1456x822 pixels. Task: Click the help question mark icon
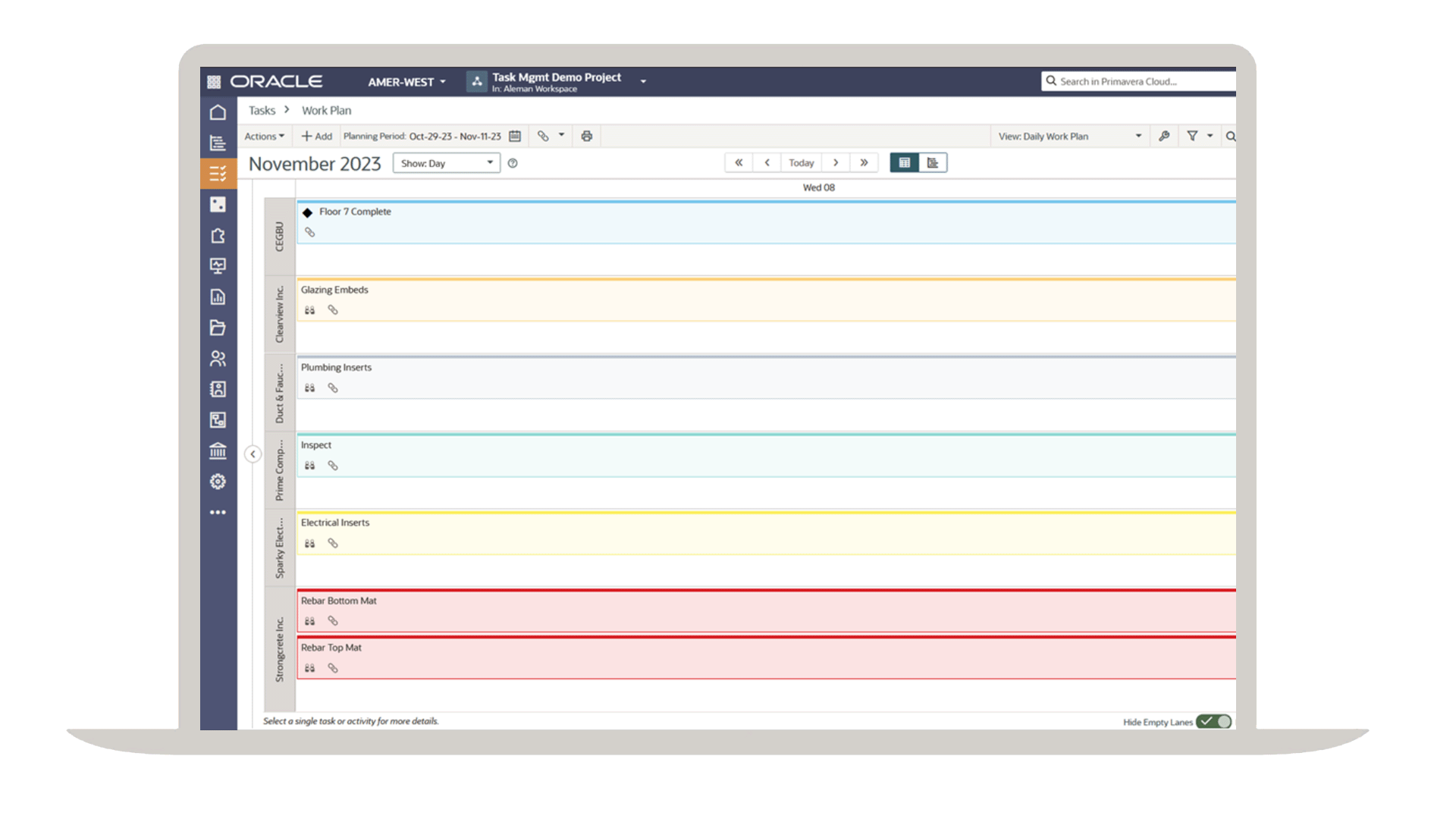click(x=513, y=163)
